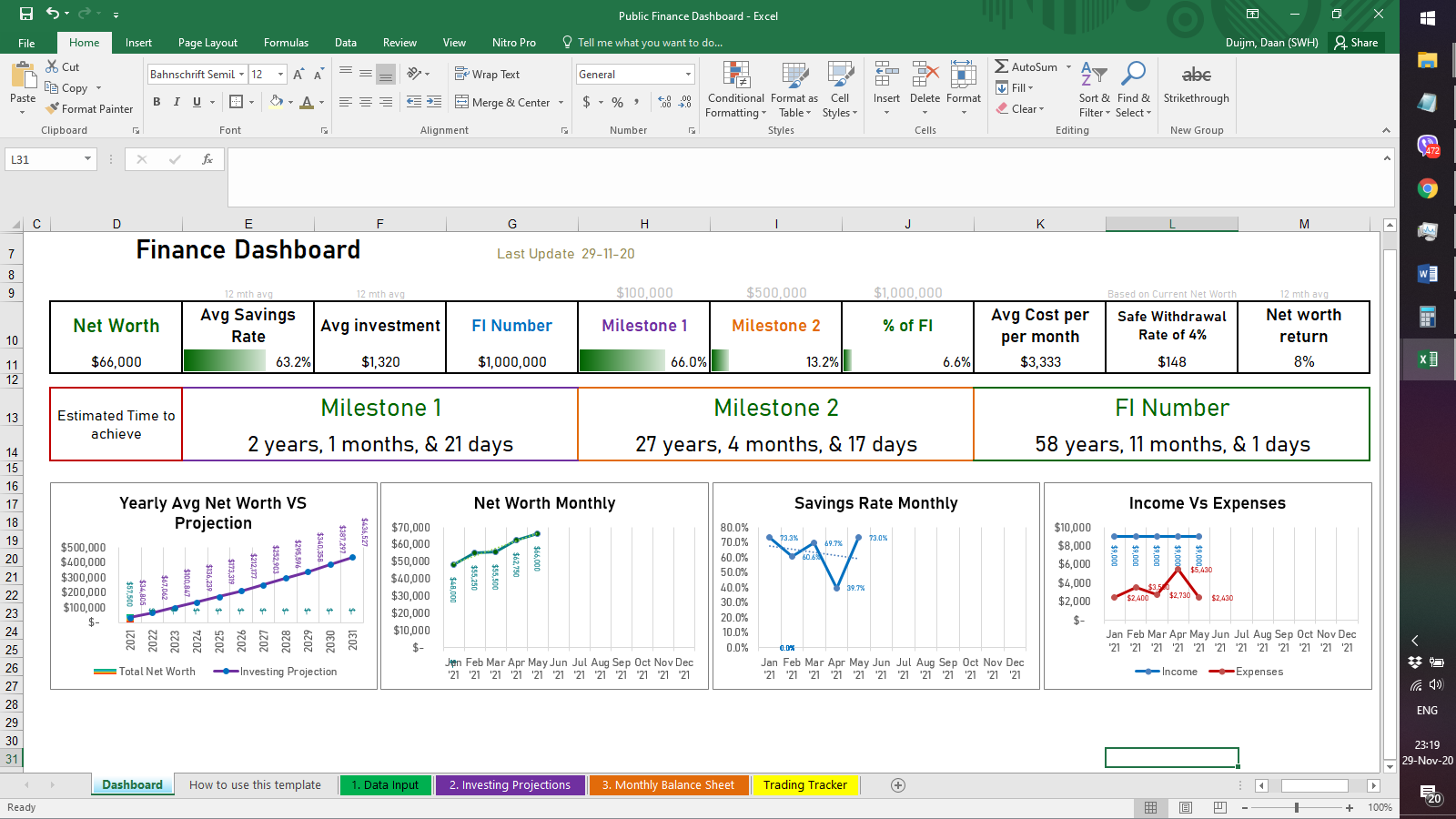Toggle Bold formatting
The image size is (1456, 819).
(157, 102)
